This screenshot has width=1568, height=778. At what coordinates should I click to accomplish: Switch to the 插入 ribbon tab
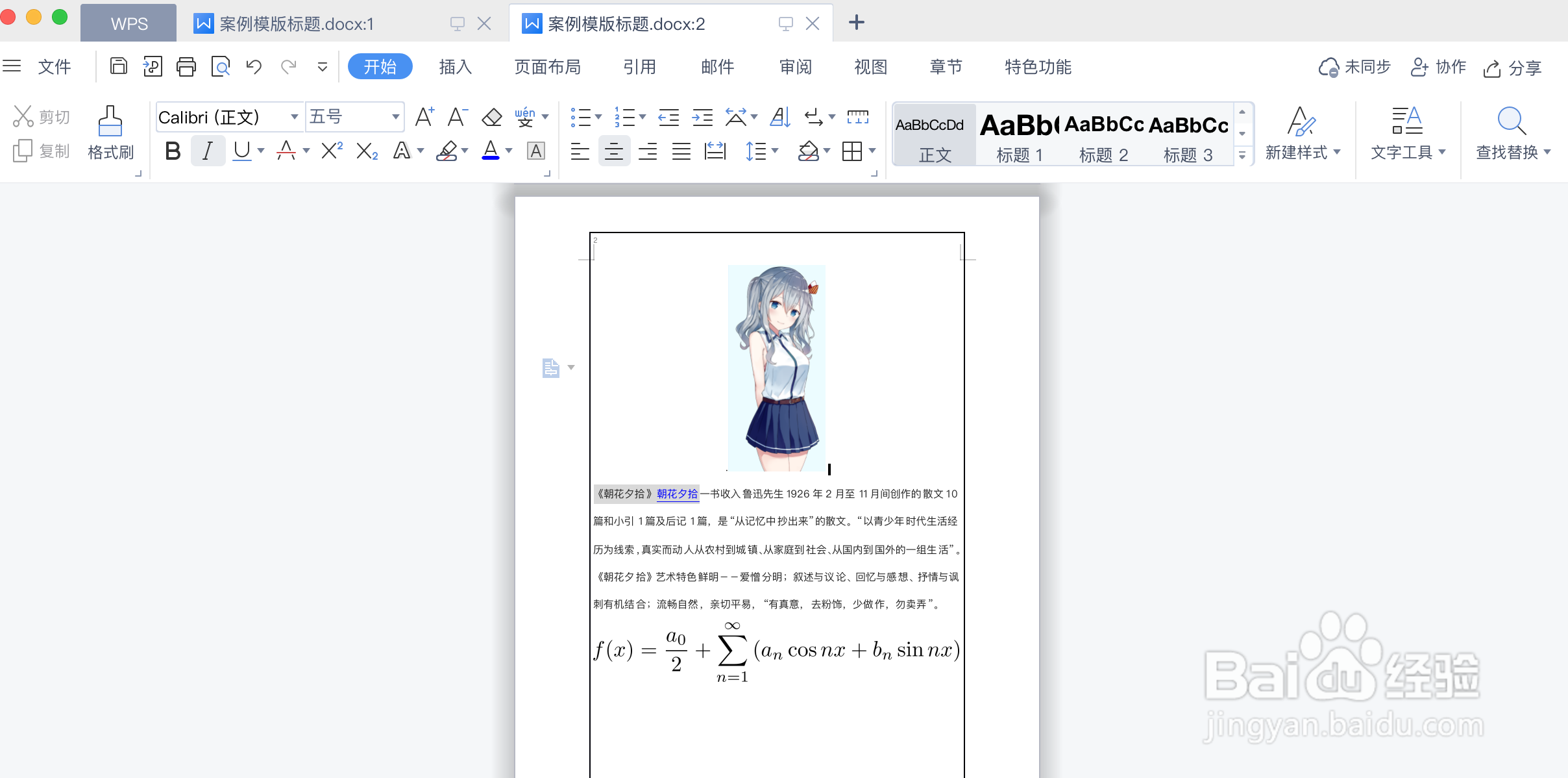(455, 67)
